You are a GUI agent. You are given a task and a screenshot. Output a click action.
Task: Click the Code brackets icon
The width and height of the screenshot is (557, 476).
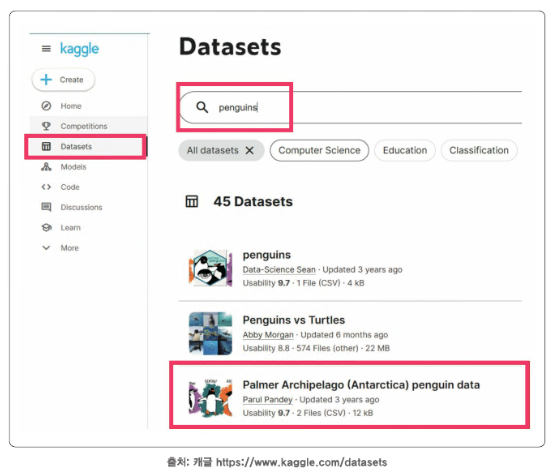46,187
